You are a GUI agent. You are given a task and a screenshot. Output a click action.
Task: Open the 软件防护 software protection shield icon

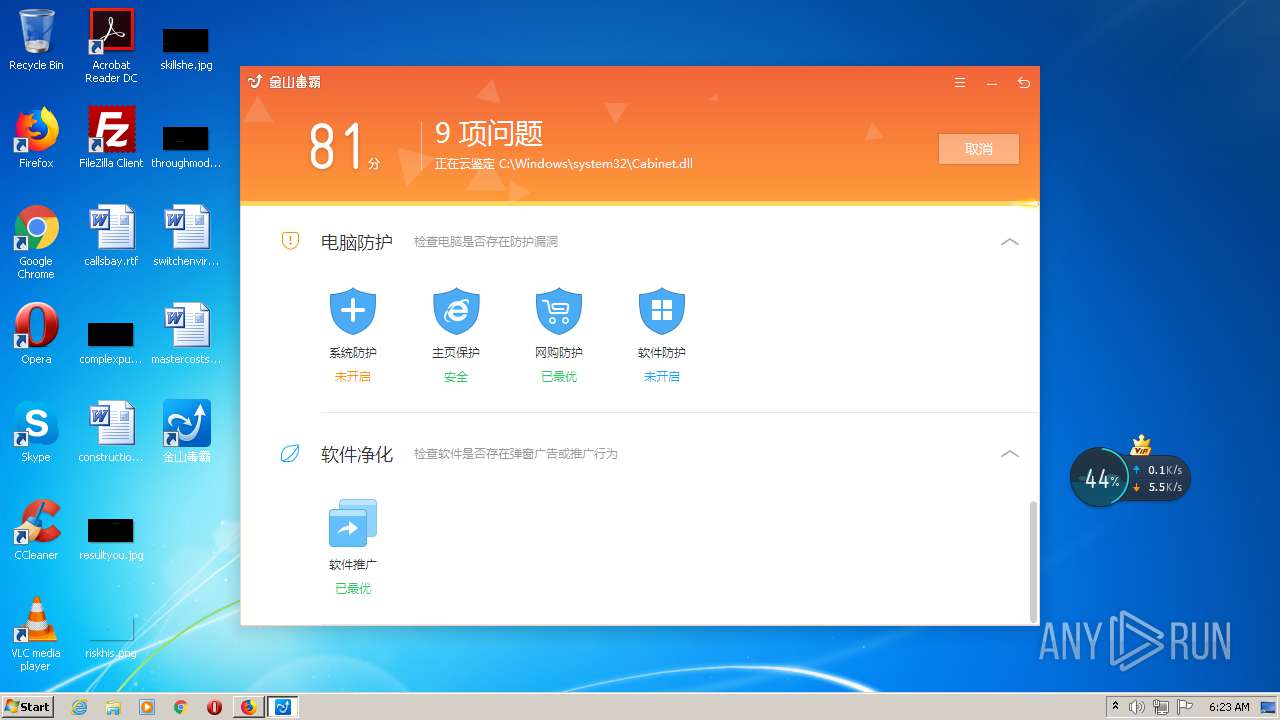click(x=662, y=311)
